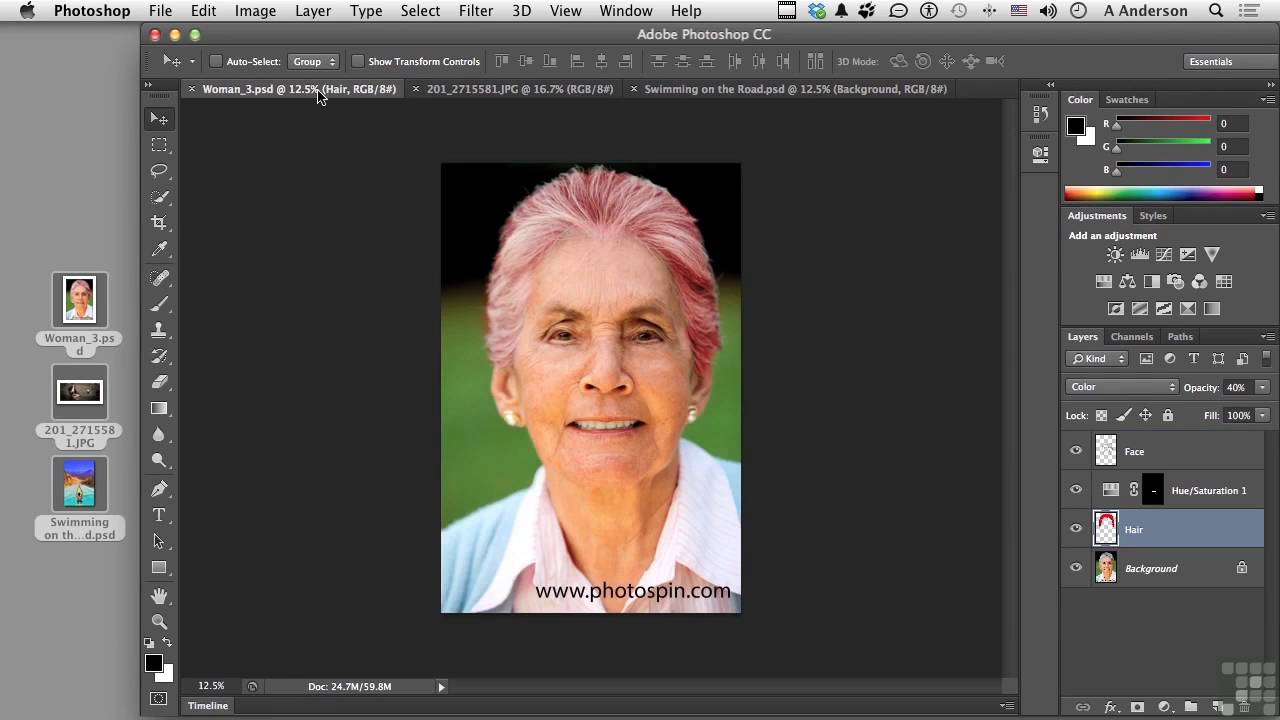Select the Eyedropper tool
The width and height of the screenshot is (1280, 720).
coord(159,250)
